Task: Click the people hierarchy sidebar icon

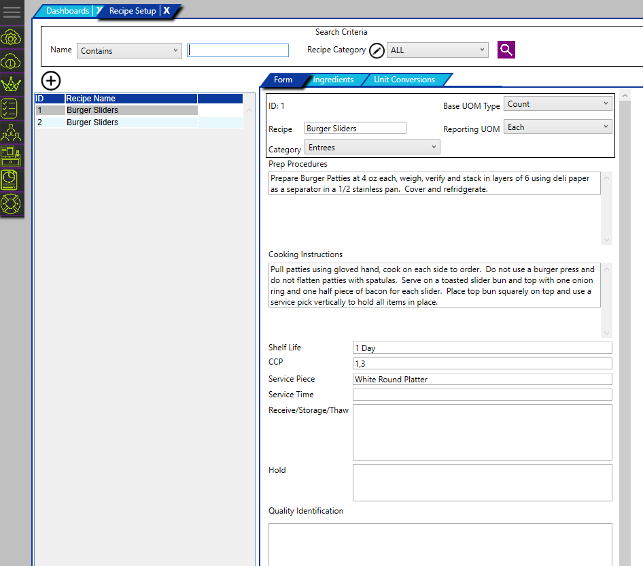Action: (x=12, y=131)
